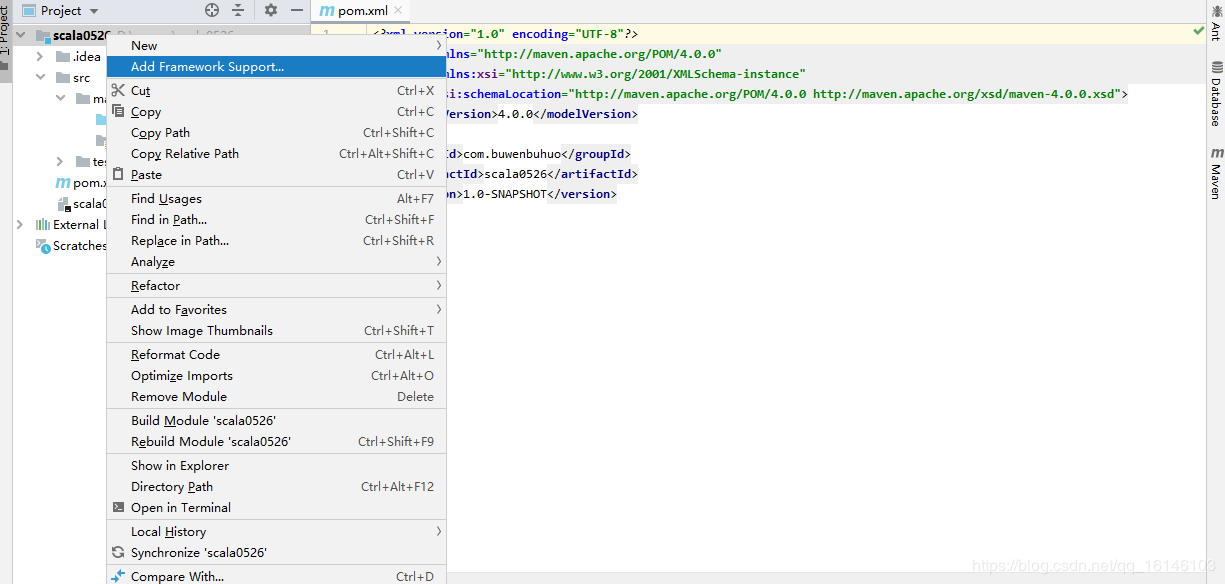Open Project panel settings gear
The height and width of the screenshot is (584, 1225).
tap(271, 10)
